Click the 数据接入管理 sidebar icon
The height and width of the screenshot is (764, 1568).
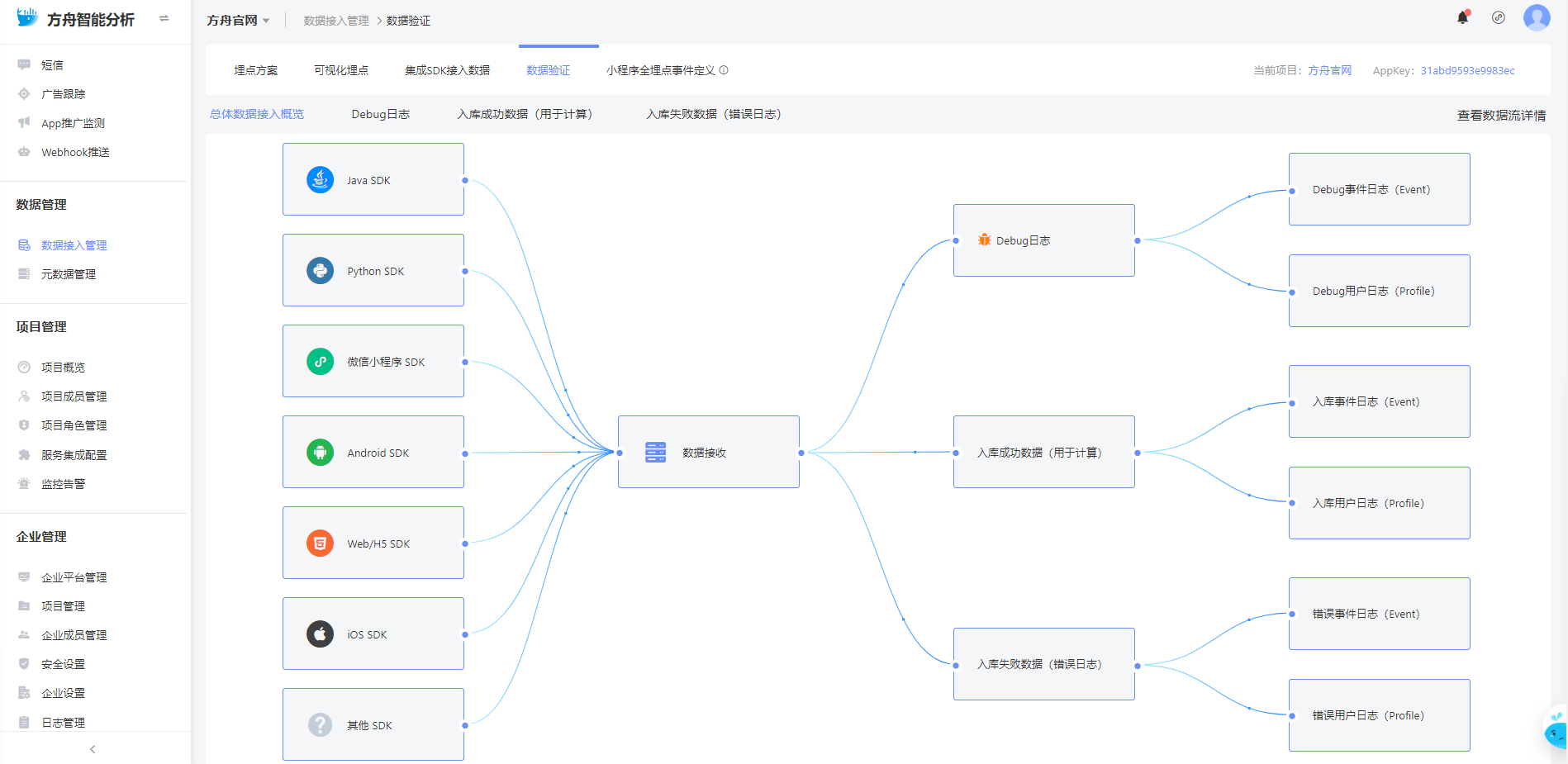[x=24, y=244]
